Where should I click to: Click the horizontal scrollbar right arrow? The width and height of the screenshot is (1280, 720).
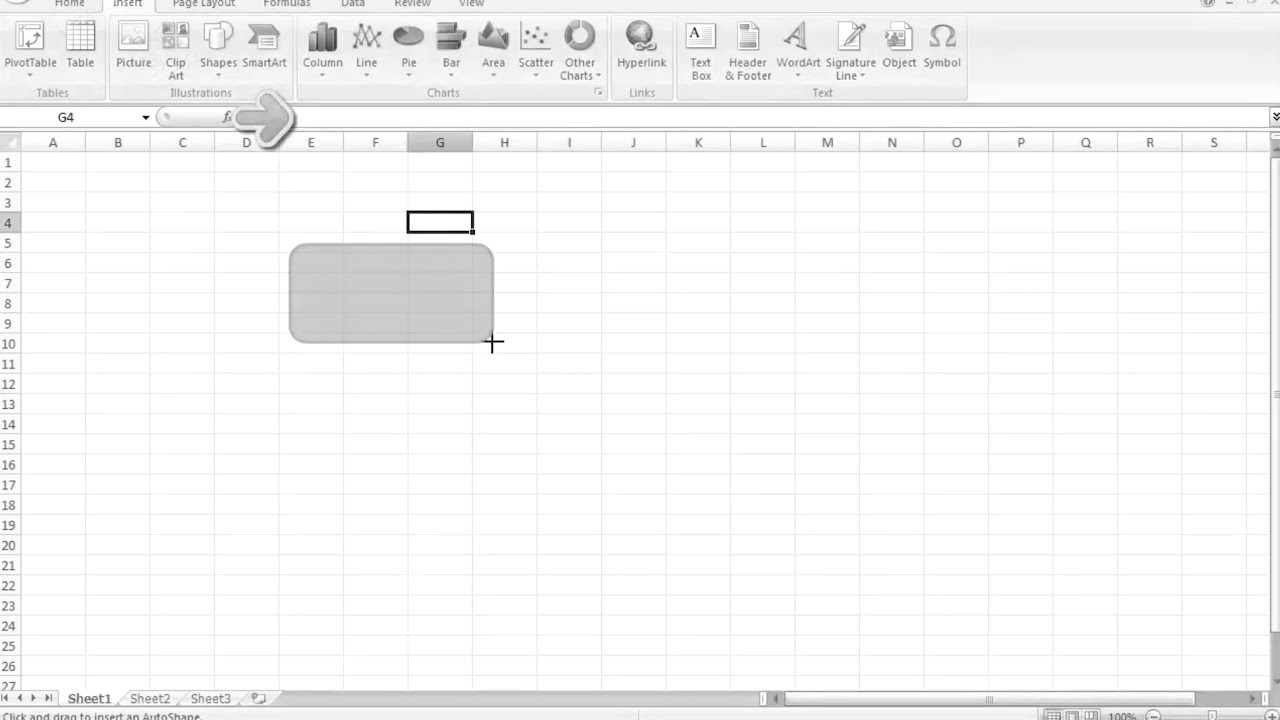point(1254,699)
